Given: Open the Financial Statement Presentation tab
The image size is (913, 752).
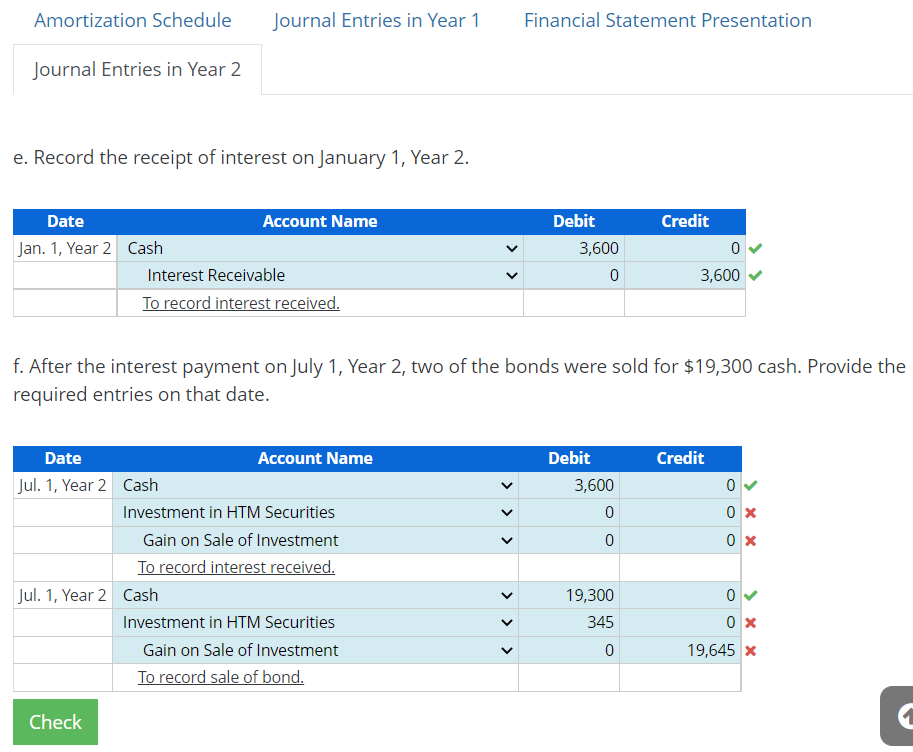Looking at the screenshot, I should (667, 20).
